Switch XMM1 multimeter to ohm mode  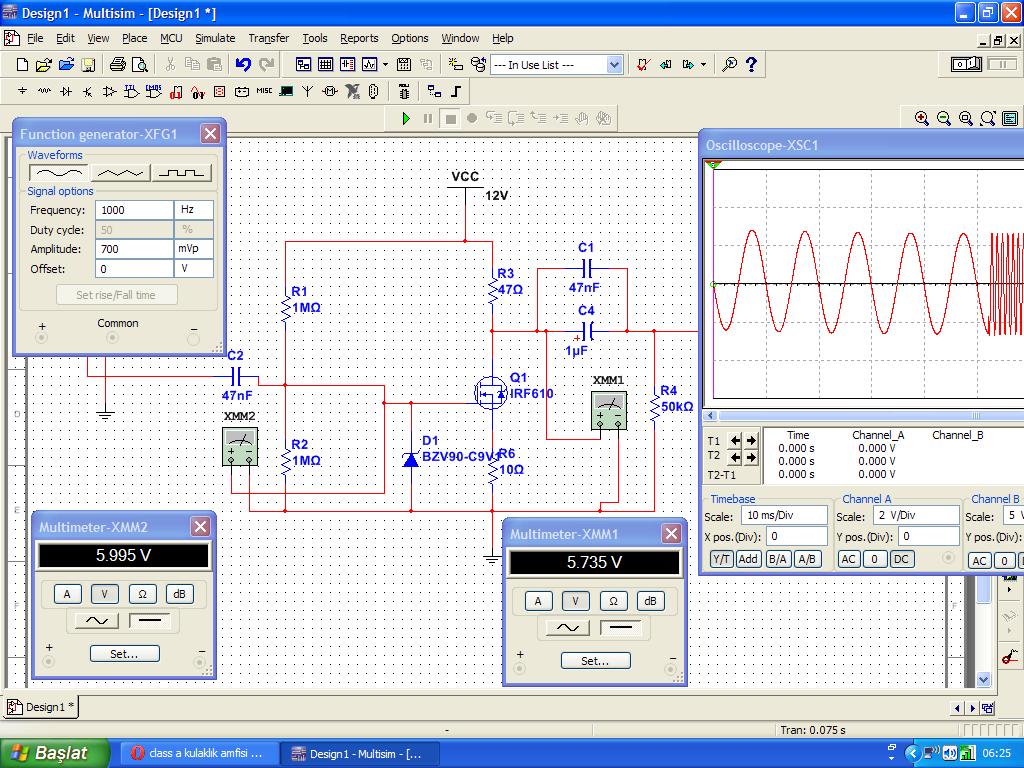[613, 601]
